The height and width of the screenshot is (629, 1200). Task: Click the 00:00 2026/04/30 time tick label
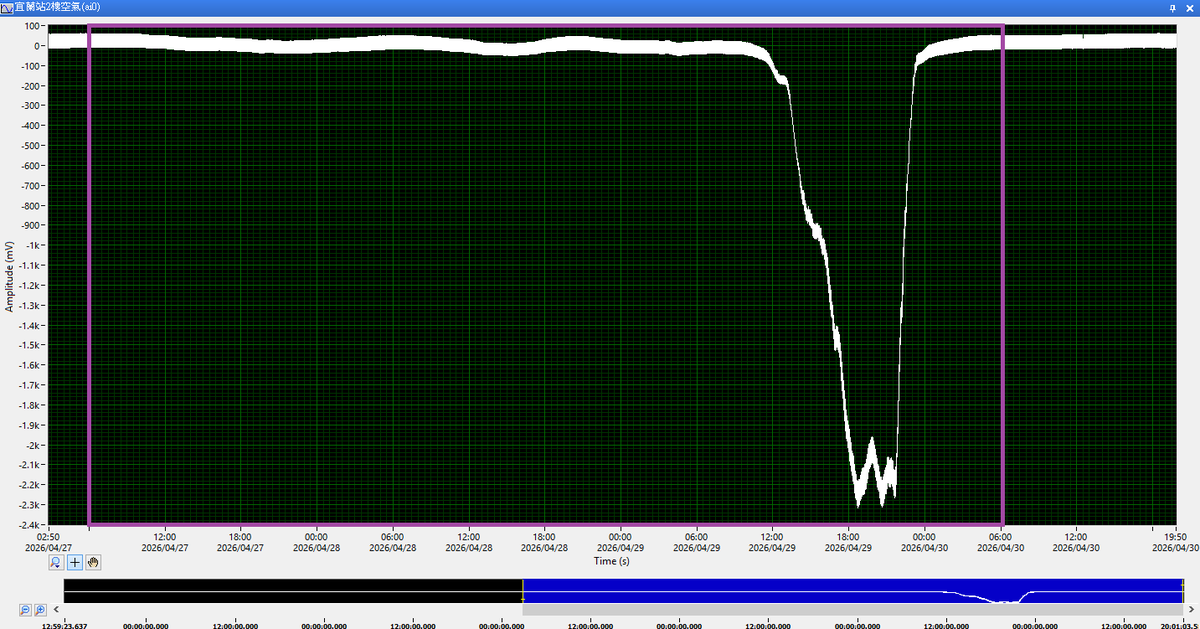click(x=924, y=541)
